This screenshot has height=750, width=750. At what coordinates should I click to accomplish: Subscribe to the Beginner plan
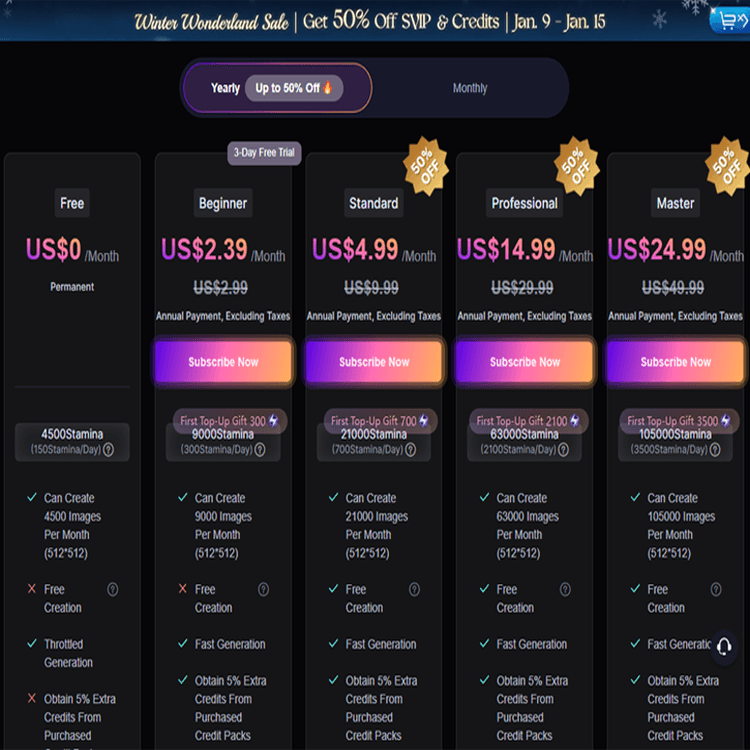click(223, 362)
